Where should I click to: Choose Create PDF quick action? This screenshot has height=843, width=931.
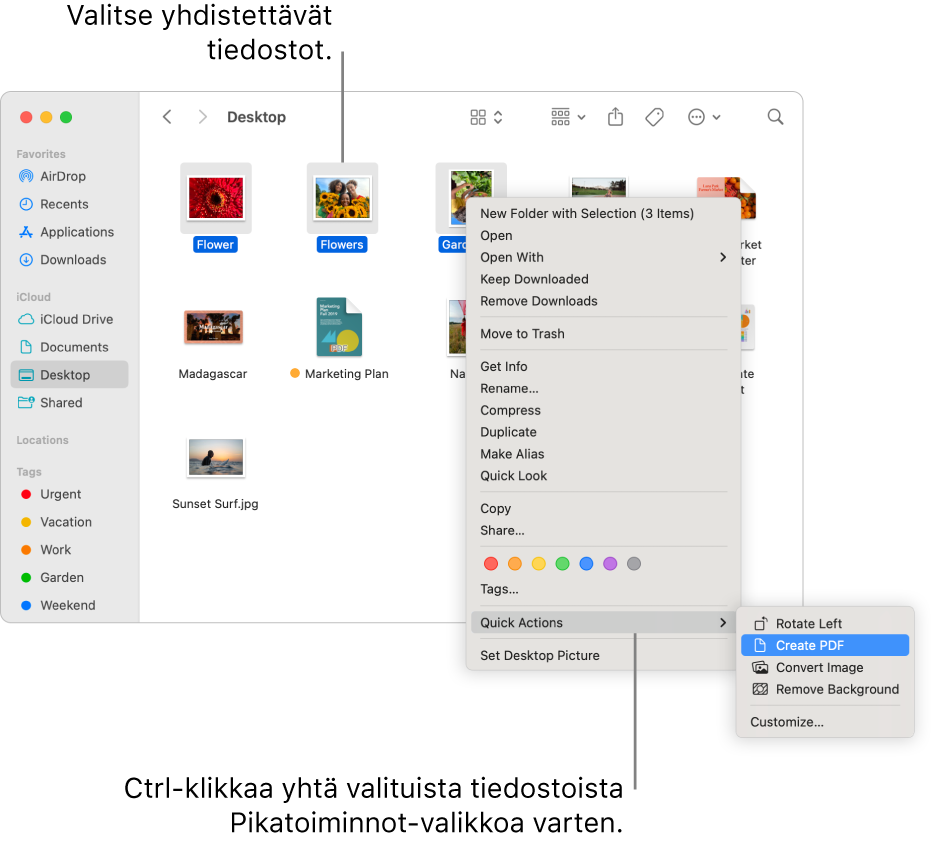point(825,645)
